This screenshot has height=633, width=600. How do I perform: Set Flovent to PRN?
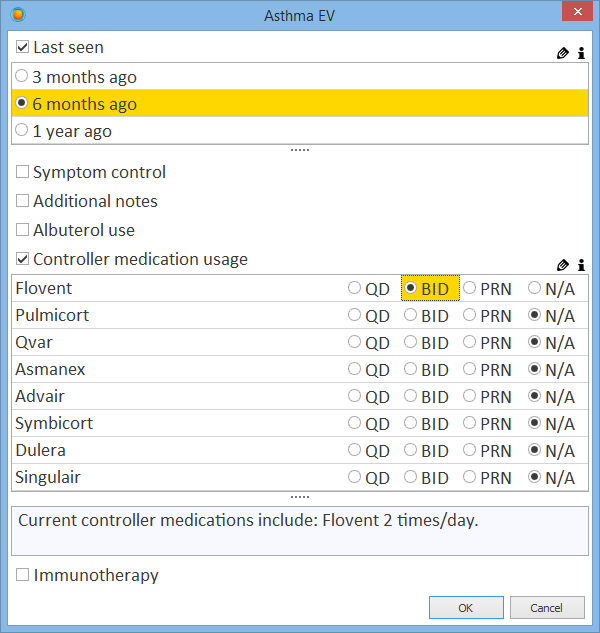pos(469,288)
